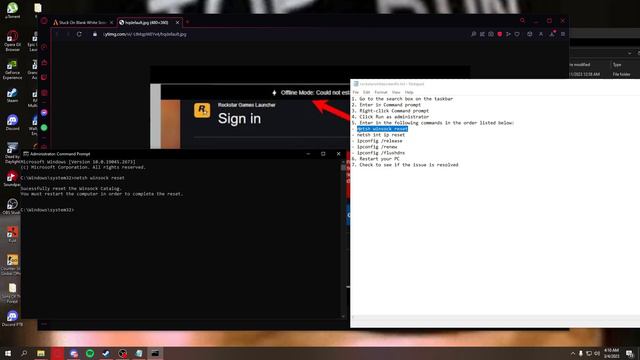640x360 pixels.
Task: Open the Opera GX Browser desktop shortcut
Action: (12, 41)
